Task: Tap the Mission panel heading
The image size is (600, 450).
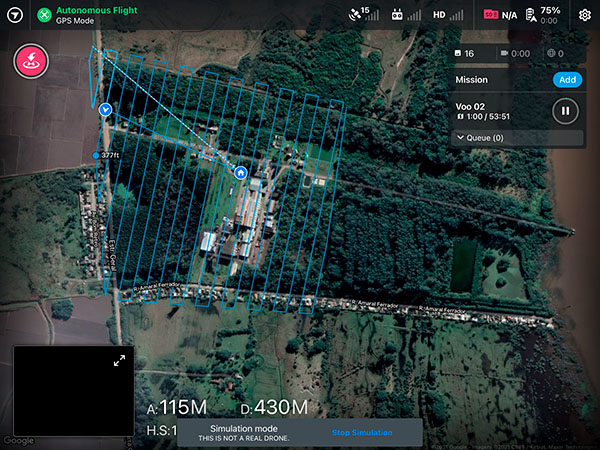Action: click(x=471, y=80)
